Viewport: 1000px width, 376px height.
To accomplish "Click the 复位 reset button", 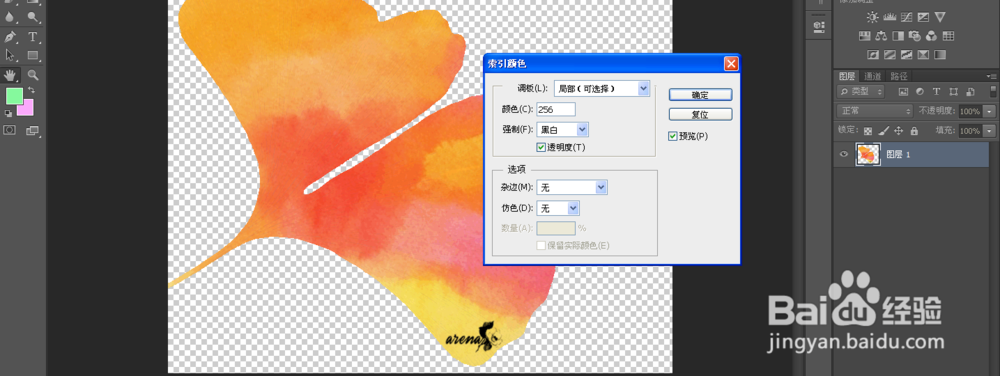I will 700,115.
